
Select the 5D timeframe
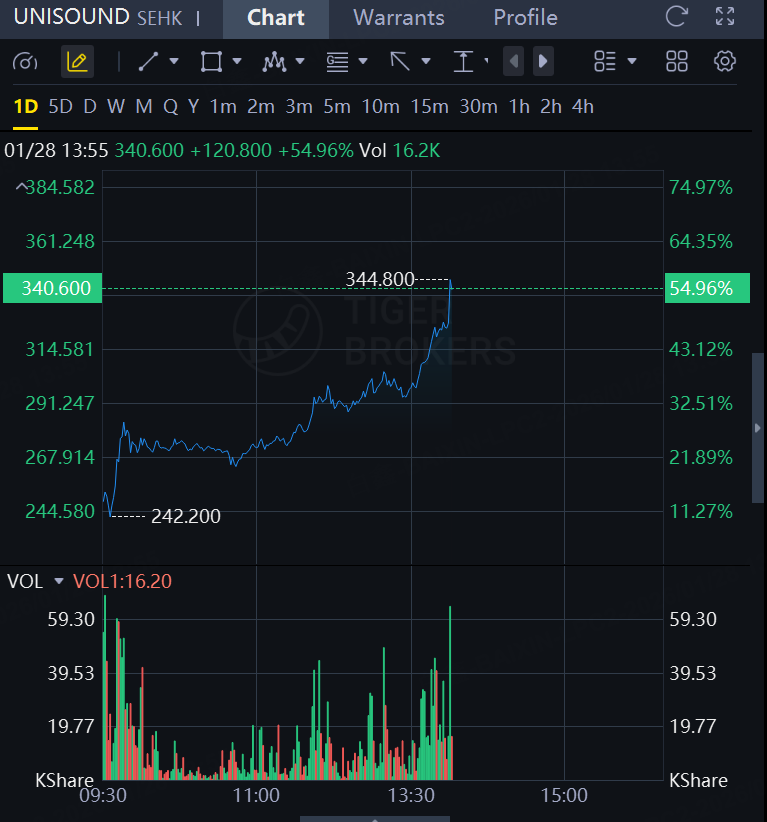[x=60, y=107]
